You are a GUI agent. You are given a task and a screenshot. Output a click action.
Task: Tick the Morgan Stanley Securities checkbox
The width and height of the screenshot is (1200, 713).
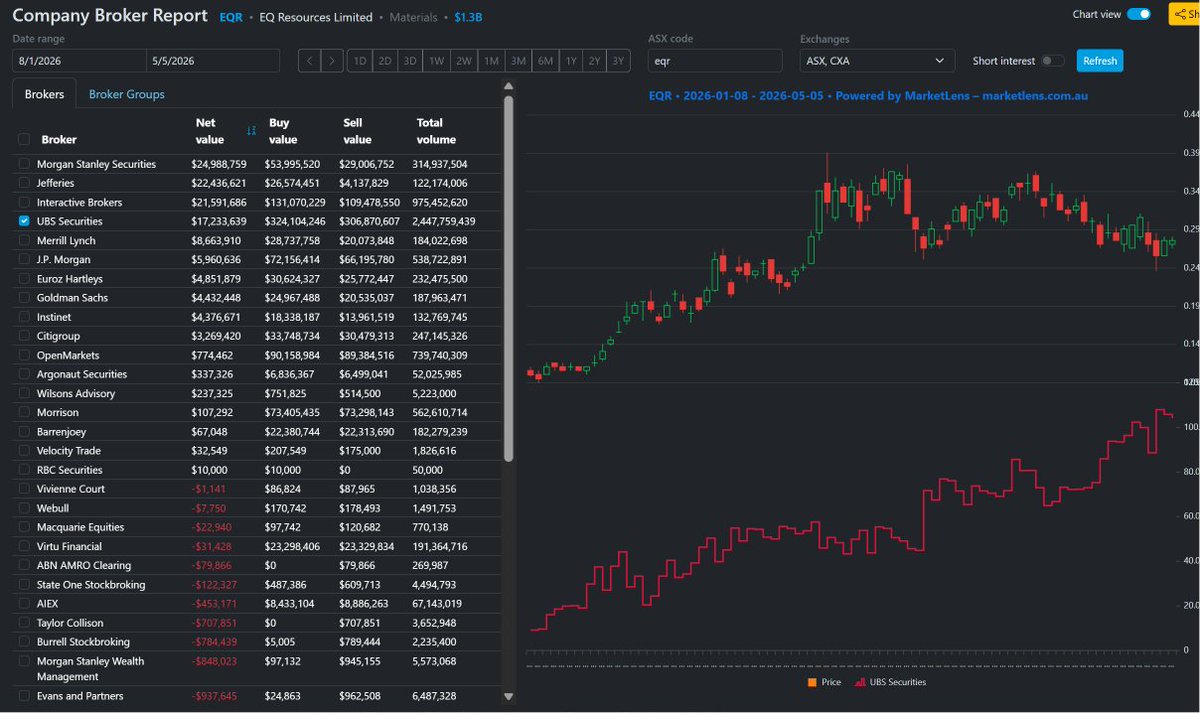[24, 164]
